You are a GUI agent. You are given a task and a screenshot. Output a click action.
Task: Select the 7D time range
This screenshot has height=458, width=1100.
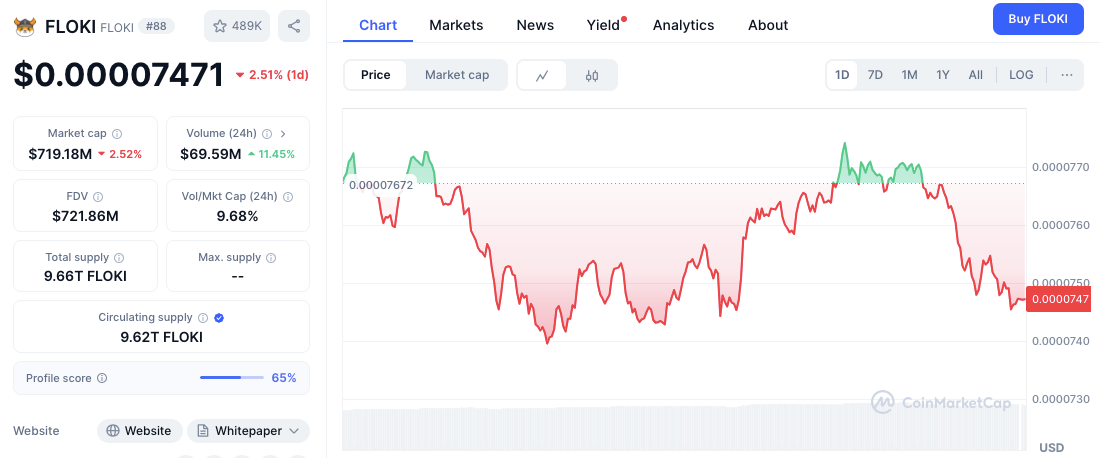875,75
